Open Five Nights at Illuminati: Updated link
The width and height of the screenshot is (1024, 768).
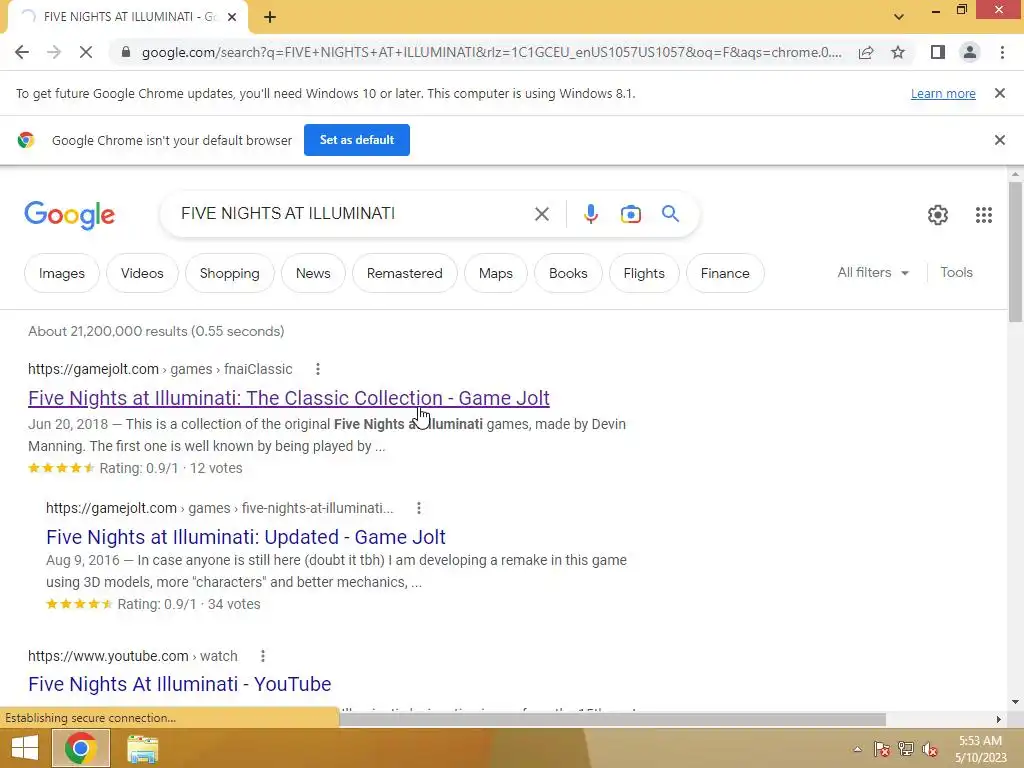[246, 537]
